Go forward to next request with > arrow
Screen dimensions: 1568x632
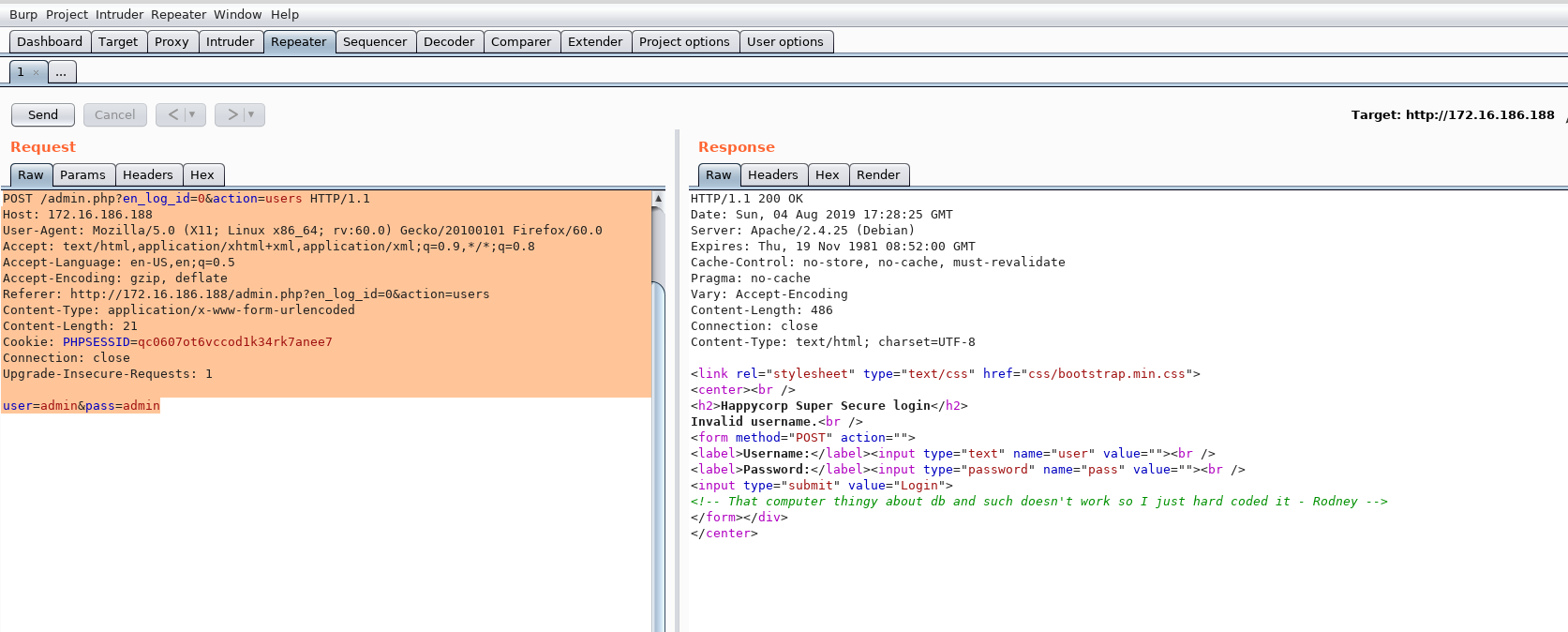232,114
